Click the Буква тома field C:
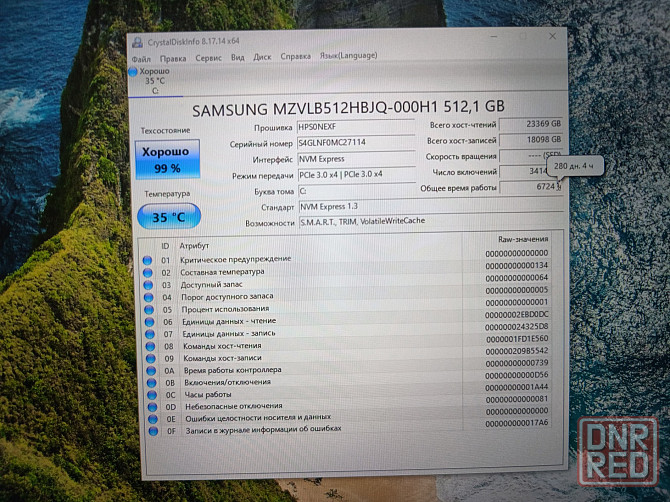This screenshot has width=670, height=502. click(357, 191)
